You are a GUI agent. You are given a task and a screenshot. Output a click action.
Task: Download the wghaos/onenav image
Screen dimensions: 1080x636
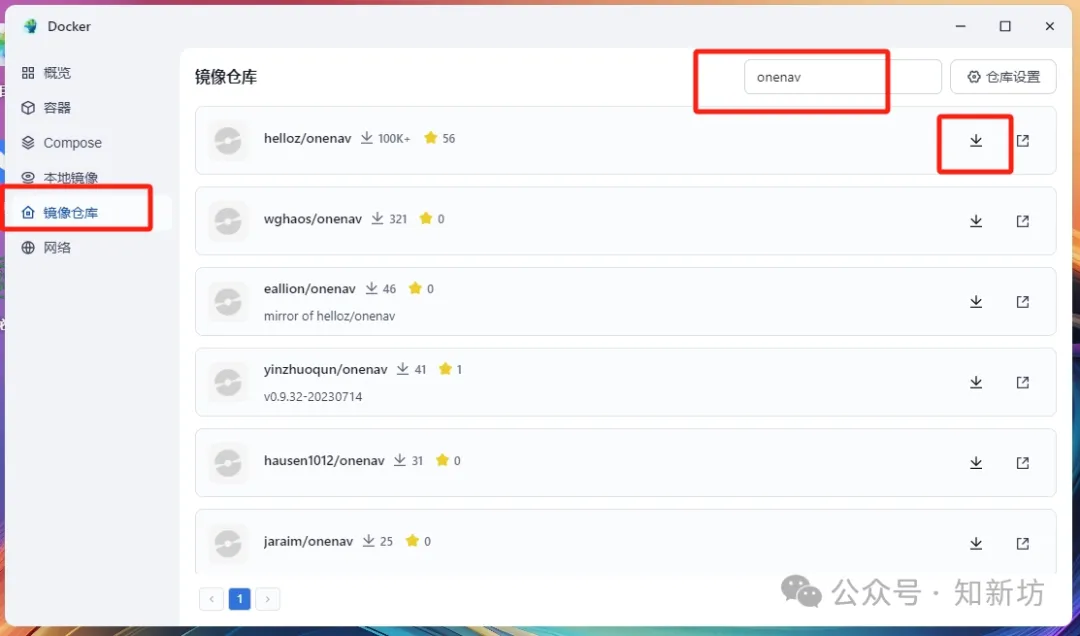tap(975, 221)
